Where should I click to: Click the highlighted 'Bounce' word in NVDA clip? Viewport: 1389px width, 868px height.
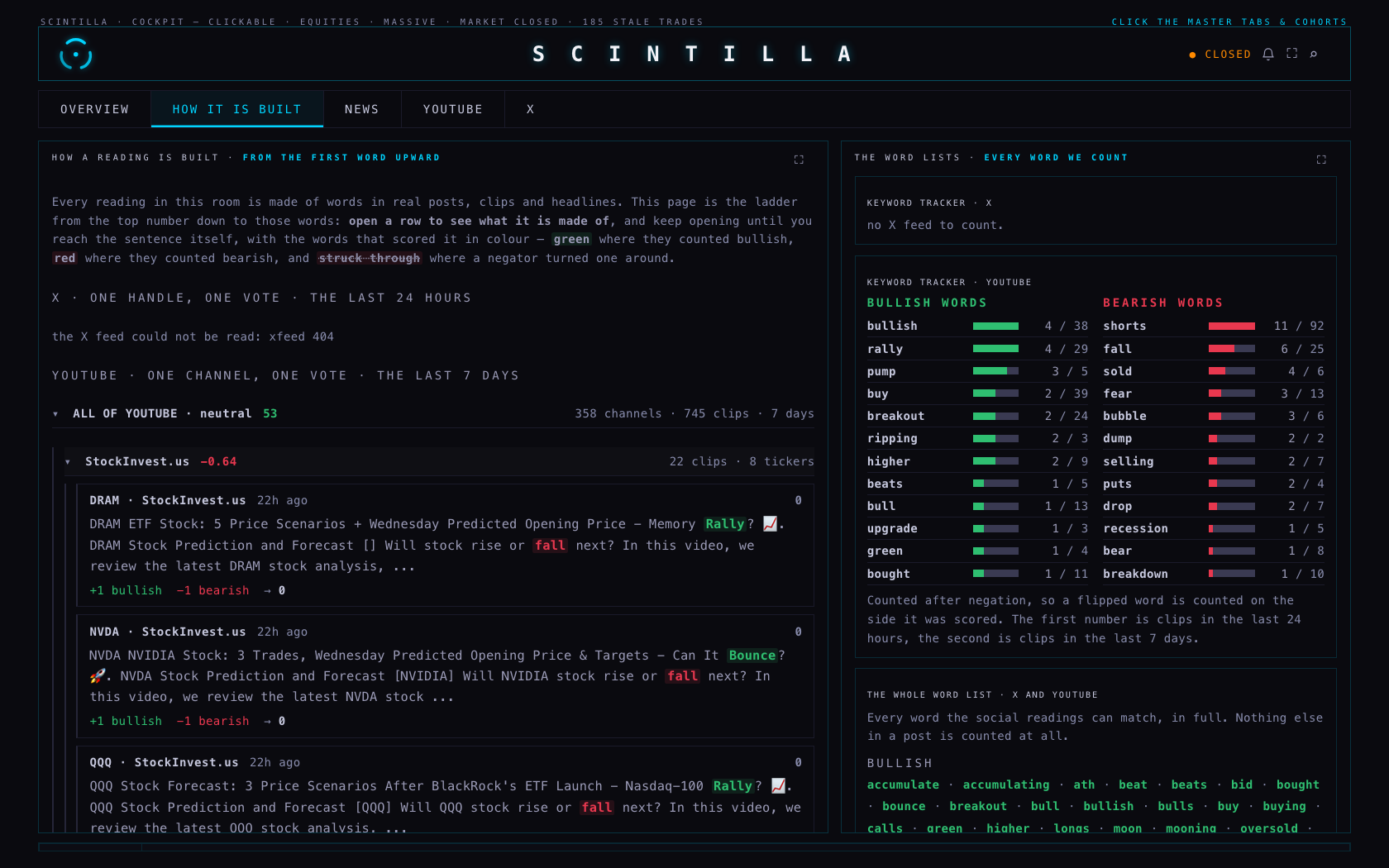tap(752, 656)
